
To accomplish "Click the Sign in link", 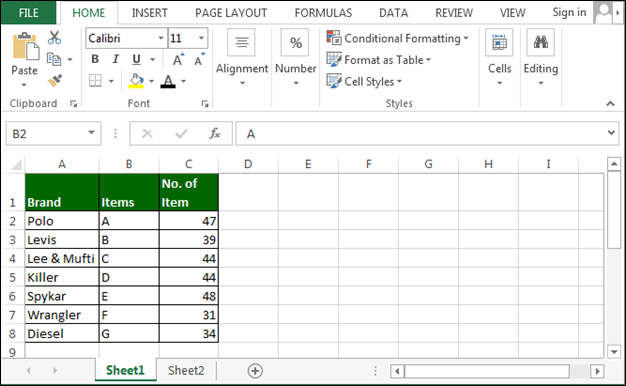I will 569,12.
